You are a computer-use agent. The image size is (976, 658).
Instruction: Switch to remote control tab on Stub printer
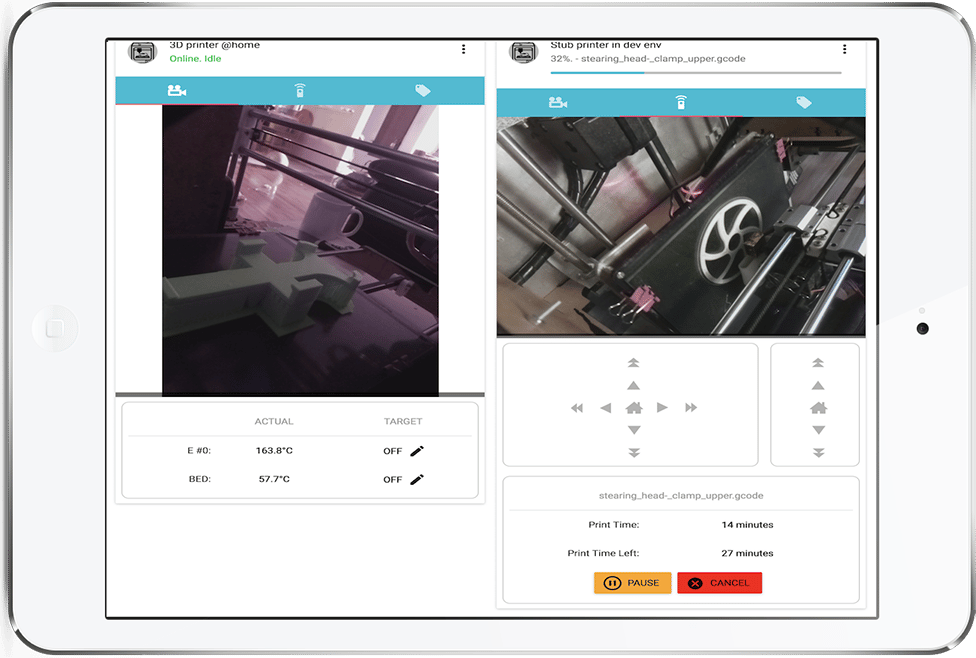[x=681, y=102]
